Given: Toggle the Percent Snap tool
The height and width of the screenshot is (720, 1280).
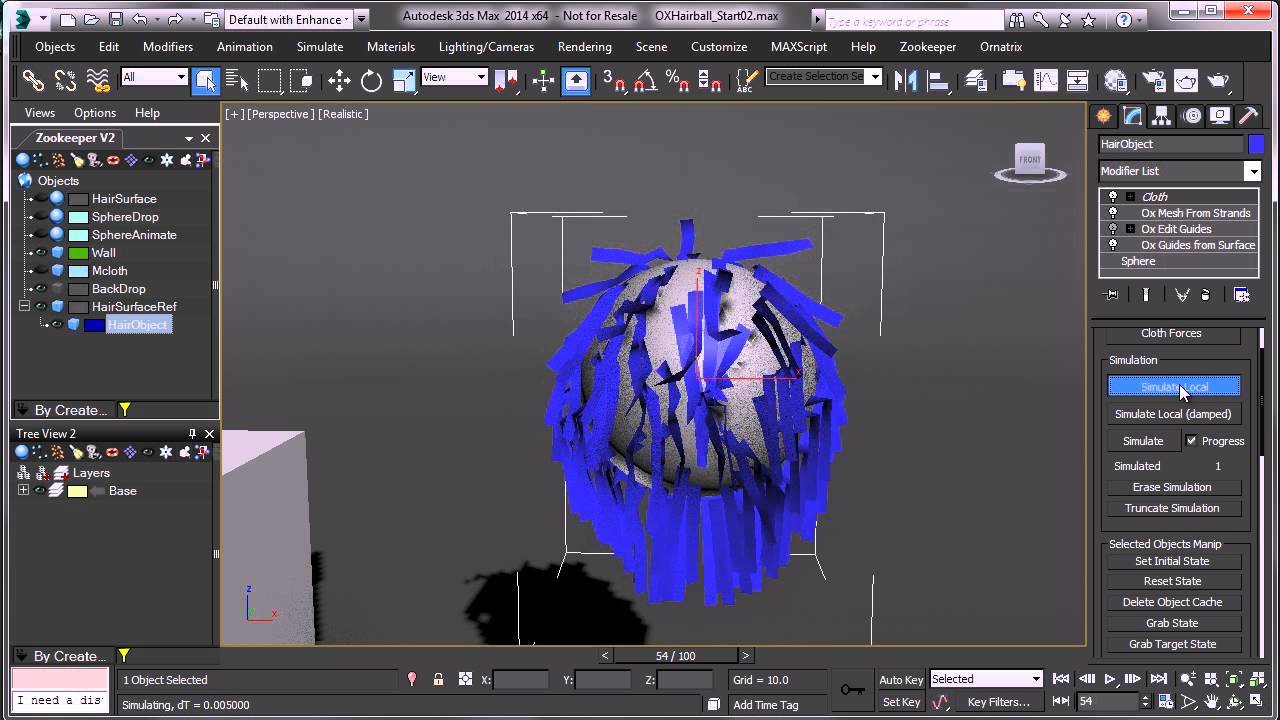Looking at the screenshot, I should 677,80.
